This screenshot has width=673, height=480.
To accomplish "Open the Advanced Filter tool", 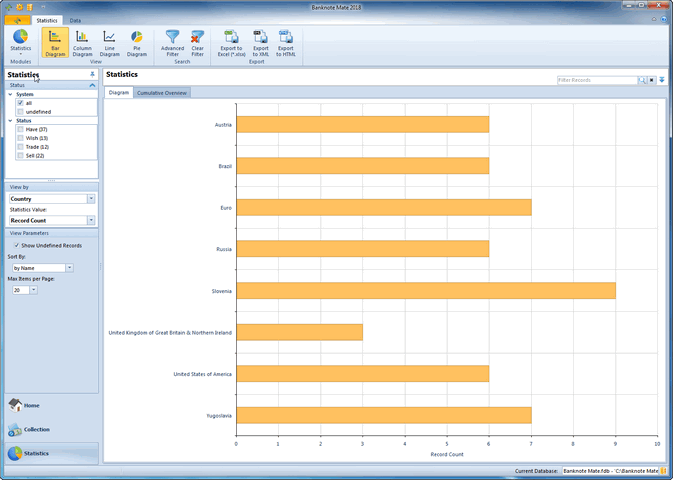I will point(172,42).
